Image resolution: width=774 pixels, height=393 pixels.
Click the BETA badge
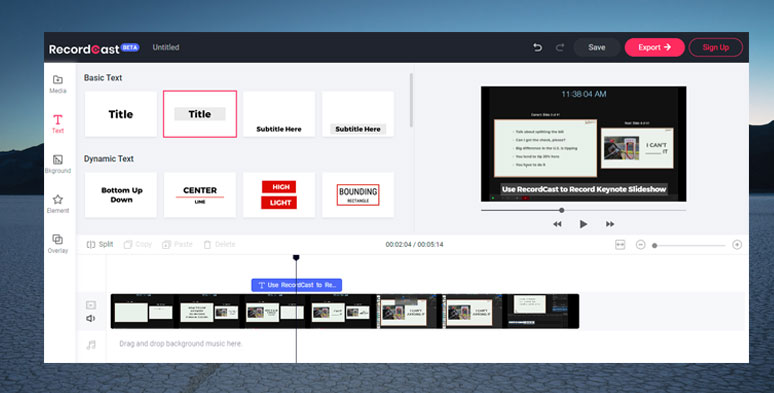coord(130,47)
